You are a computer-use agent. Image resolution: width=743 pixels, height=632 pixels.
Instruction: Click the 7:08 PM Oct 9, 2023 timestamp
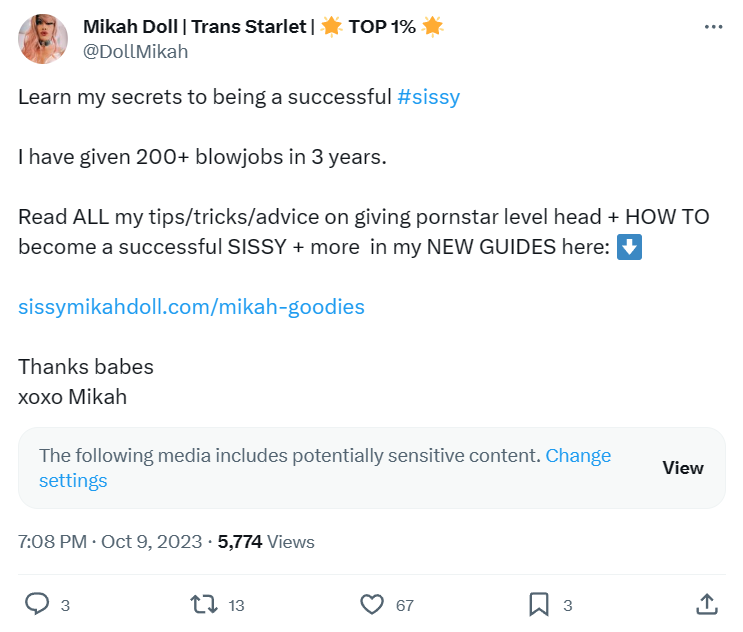coord(110,542)
